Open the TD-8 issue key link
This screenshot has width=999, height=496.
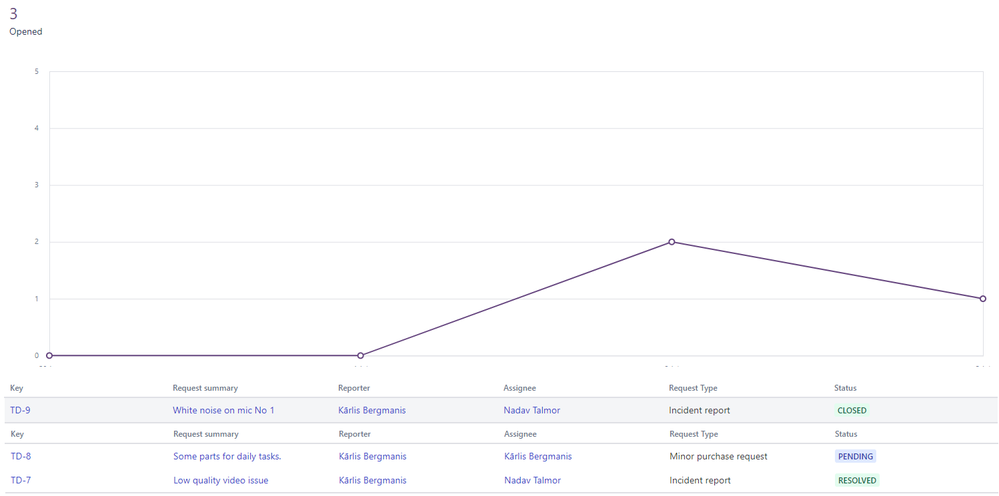pos(21,457)
